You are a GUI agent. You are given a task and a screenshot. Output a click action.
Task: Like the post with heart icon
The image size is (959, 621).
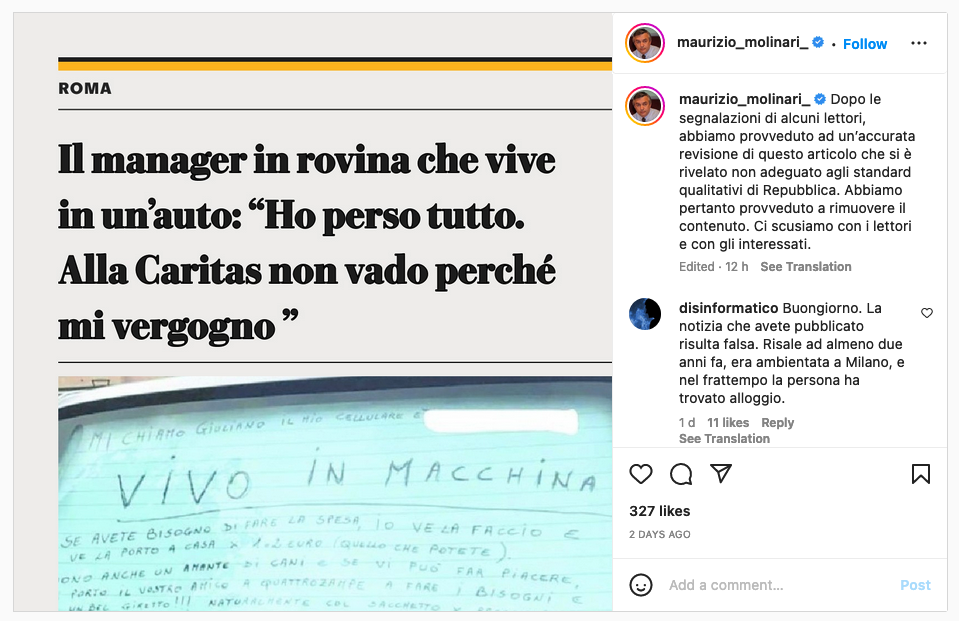pyautogui.click(x=640, y=474)
